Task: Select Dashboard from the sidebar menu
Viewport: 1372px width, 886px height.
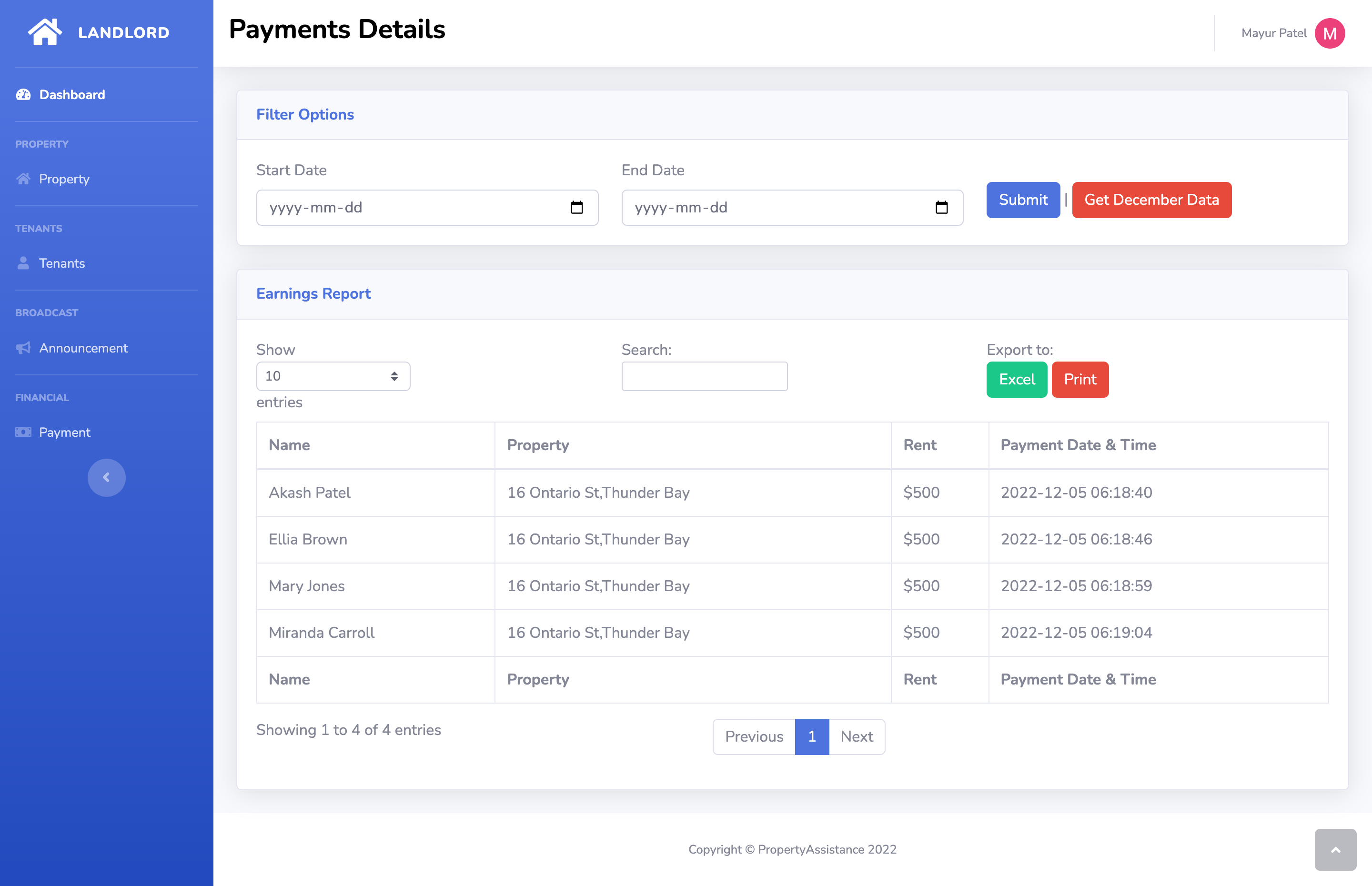Action: coord(72,94)
